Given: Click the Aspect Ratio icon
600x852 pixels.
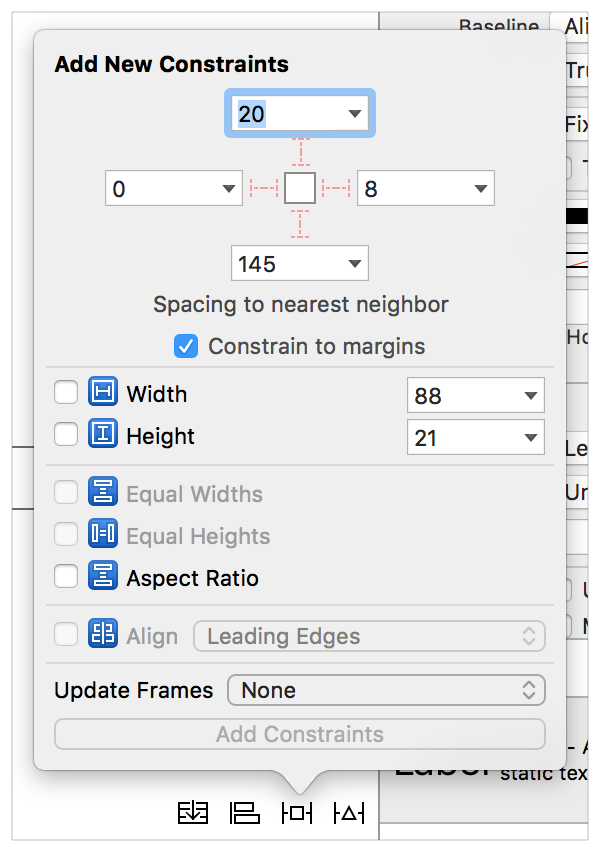Looking at the screenshot, I should (x=102, y=577).
